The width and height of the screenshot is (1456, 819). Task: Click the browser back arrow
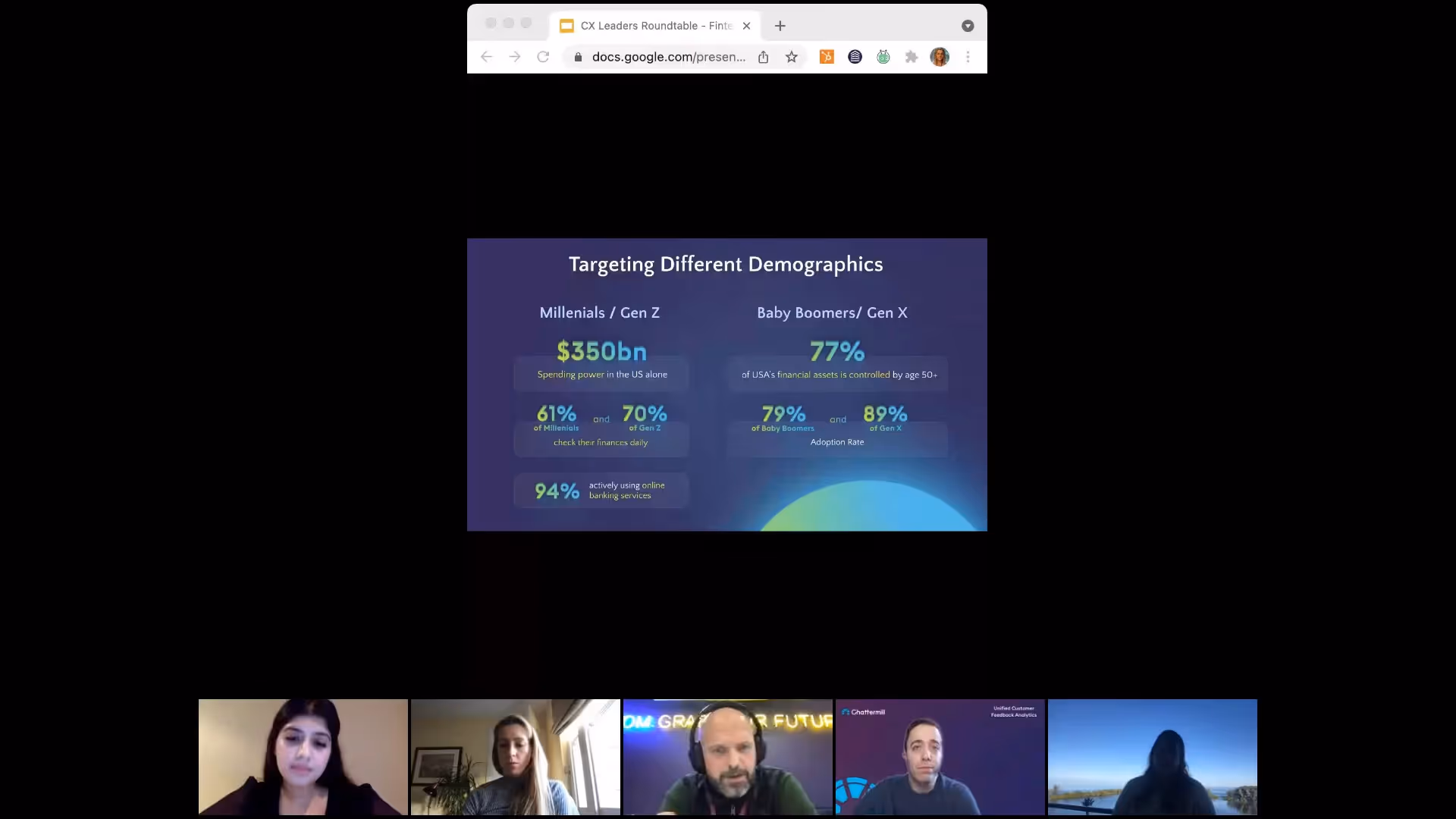click(x=486, y=57)
